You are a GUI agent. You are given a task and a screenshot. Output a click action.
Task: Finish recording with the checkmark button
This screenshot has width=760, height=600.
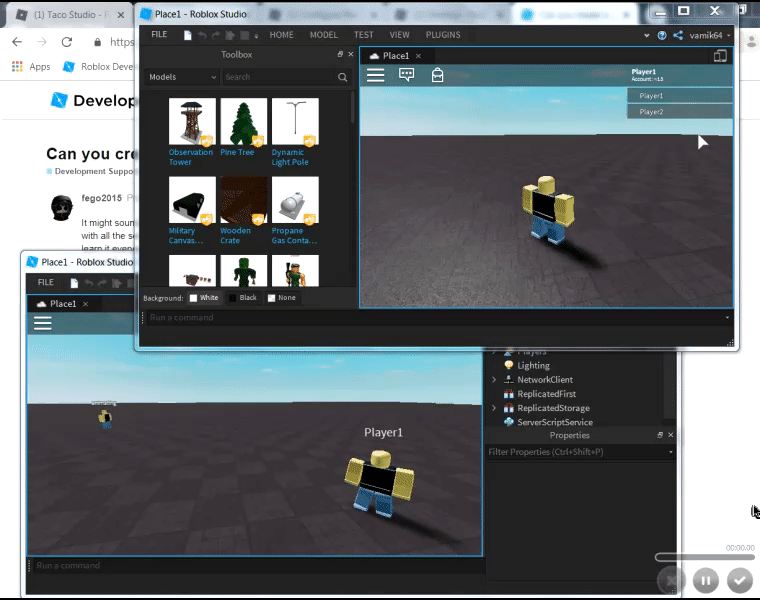click(740, 580)
